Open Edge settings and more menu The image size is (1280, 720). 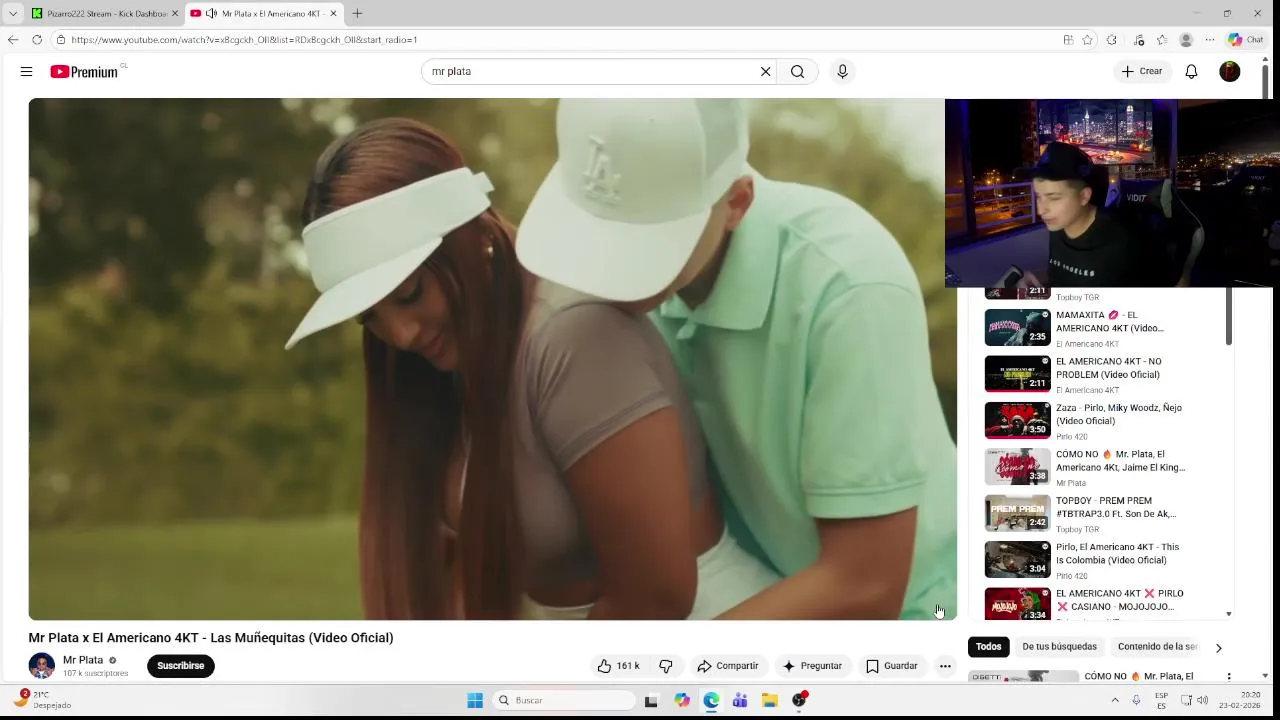pyautogui.click(x=1209, y=40)
